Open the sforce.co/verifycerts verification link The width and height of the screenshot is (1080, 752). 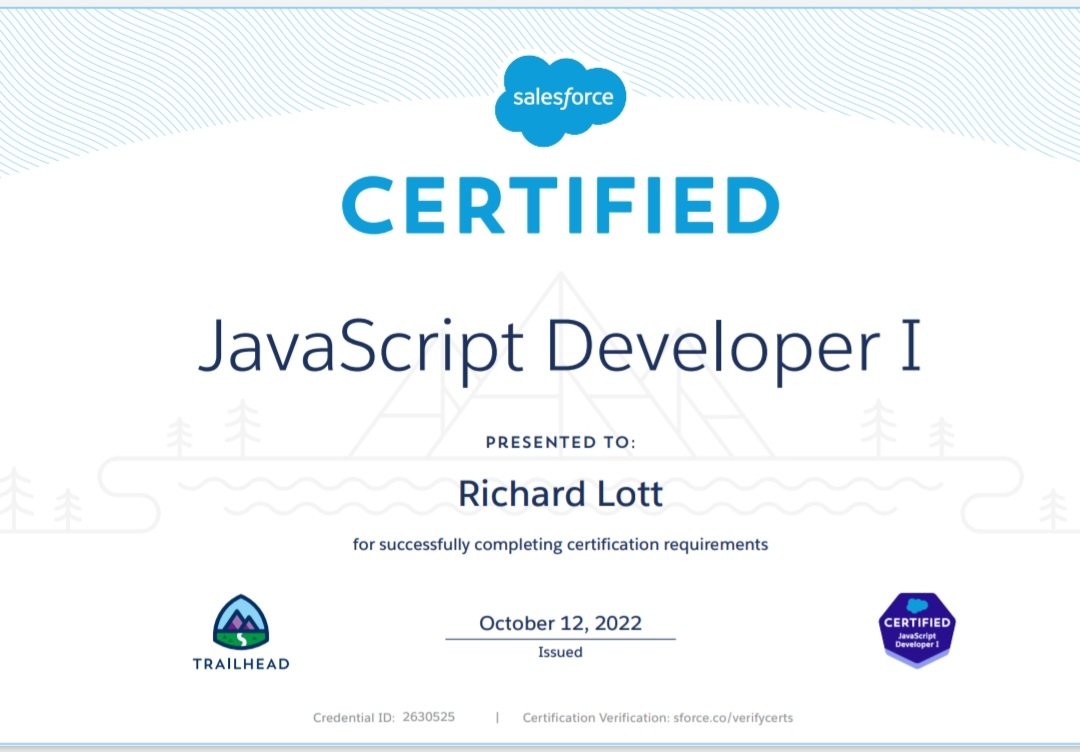pos(733,718)
